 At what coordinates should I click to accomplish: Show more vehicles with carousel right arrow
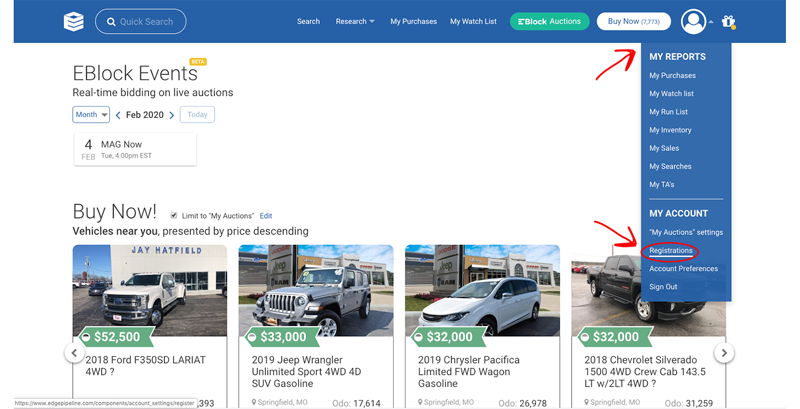(x=723, y=352)
